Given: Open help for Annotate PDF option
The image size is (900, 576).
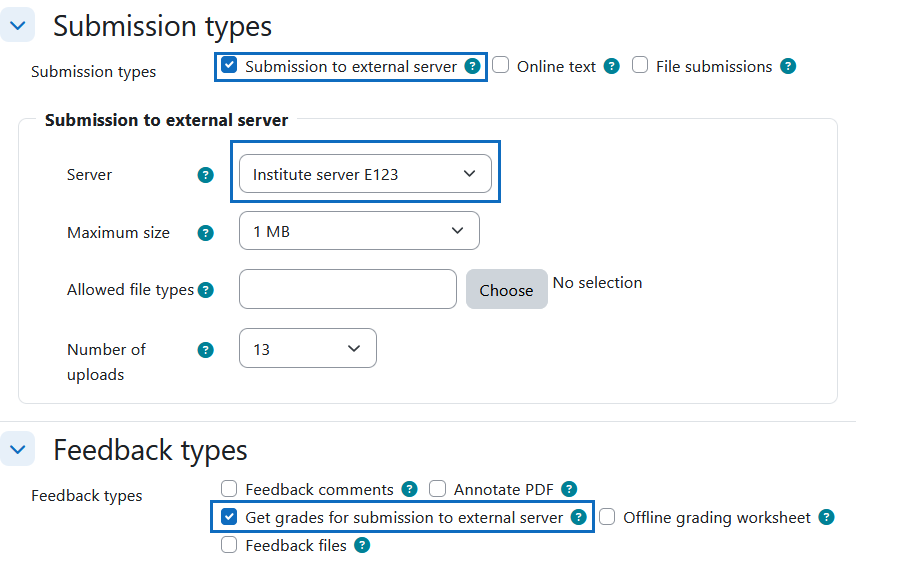Looking at the screenshot, I should (569, 489).
